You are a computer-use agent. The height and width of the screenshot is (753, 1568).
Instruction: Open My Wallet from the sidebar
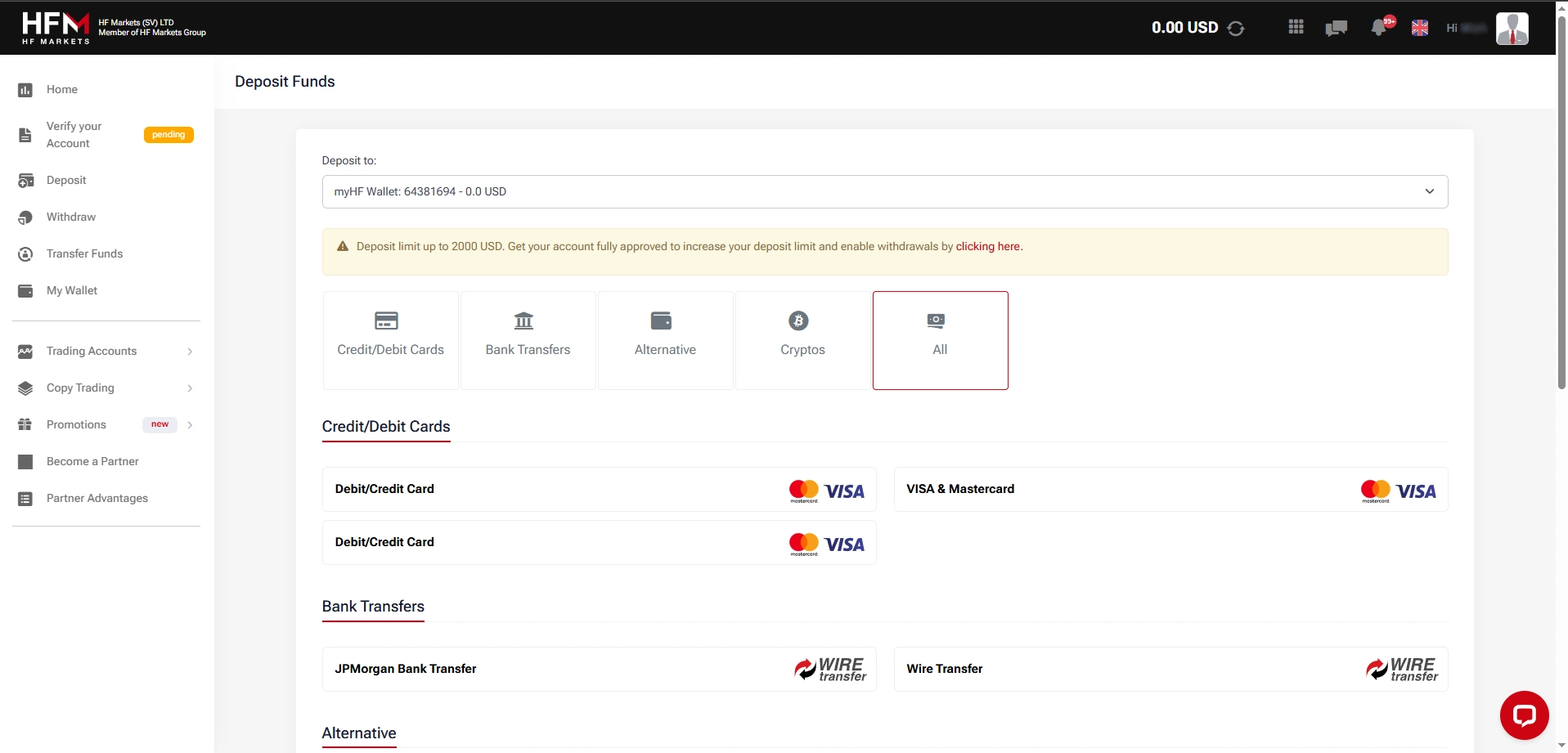[73, 290]
